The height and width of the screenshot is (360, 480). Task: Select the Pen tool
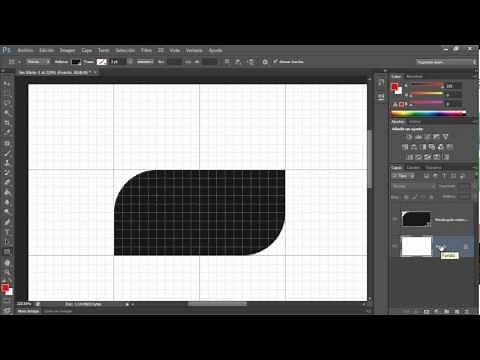coord(7,222)
